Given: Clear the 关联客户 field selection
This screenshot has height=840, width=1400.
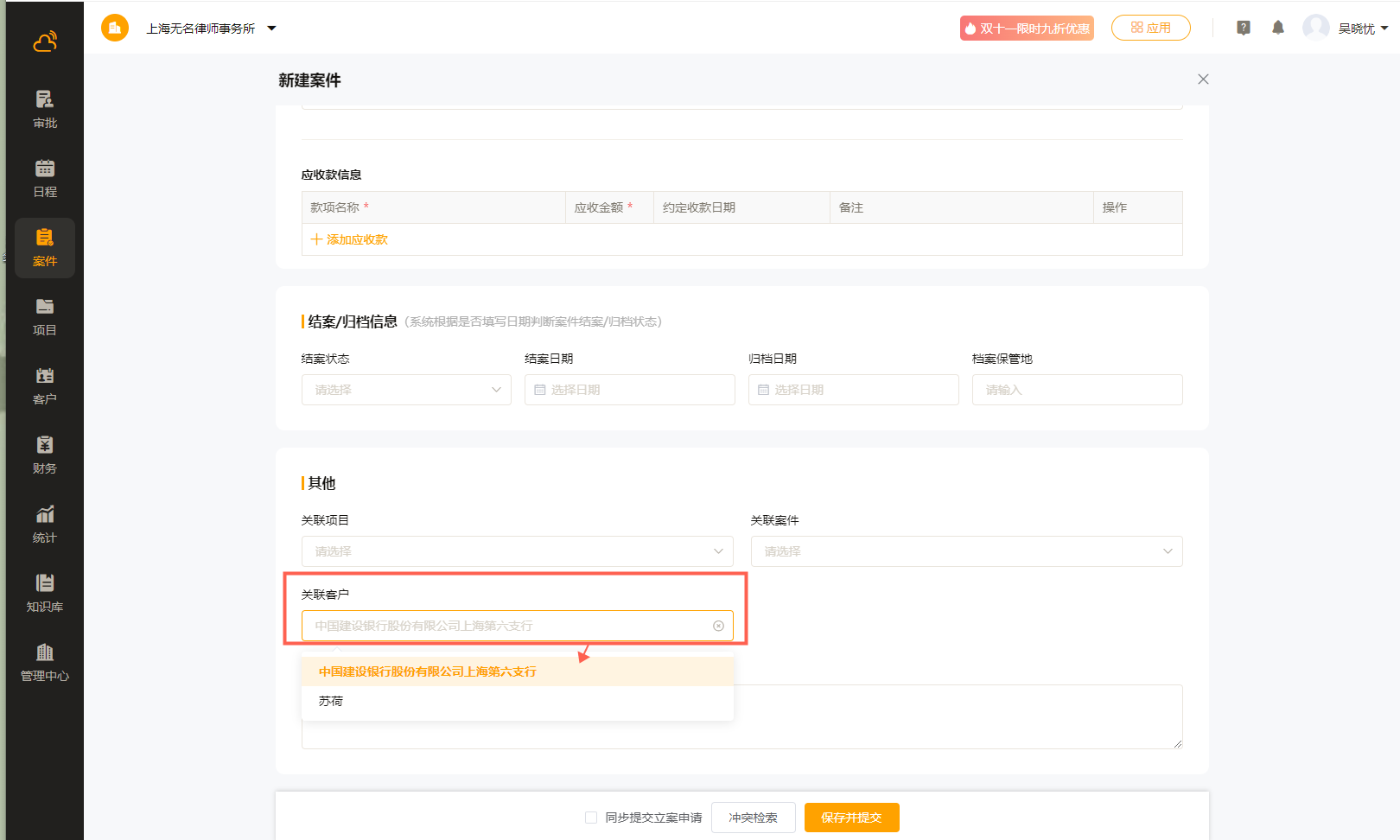Looking at the screenshot, I should pos(718,626).
